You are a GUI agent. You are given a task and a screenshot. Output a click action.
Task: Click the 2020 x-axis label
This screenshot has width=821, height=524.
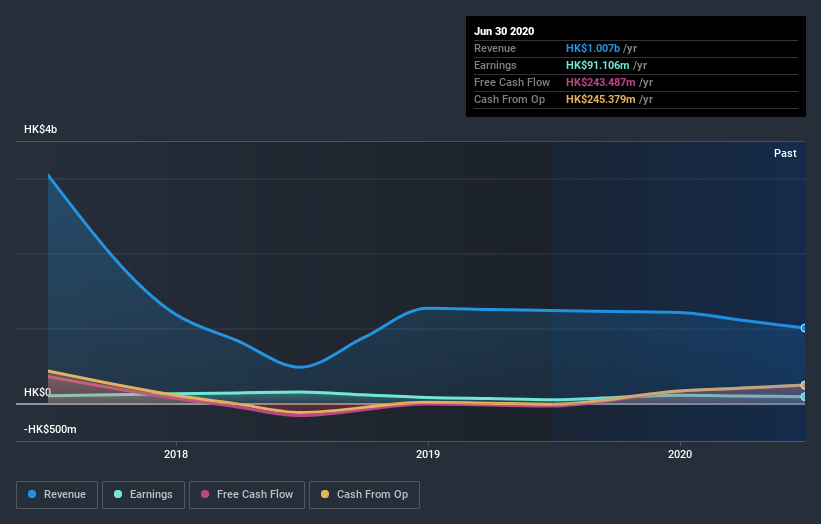(680, 454)
